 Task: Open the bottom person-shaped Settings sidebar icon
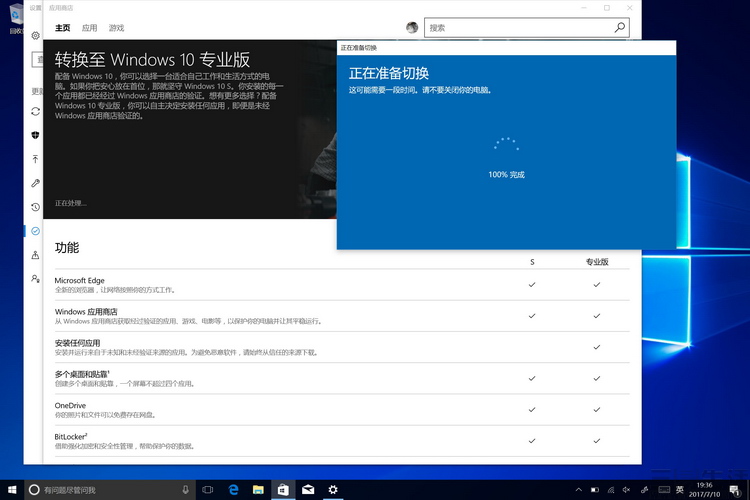click(x=35, y=278)
